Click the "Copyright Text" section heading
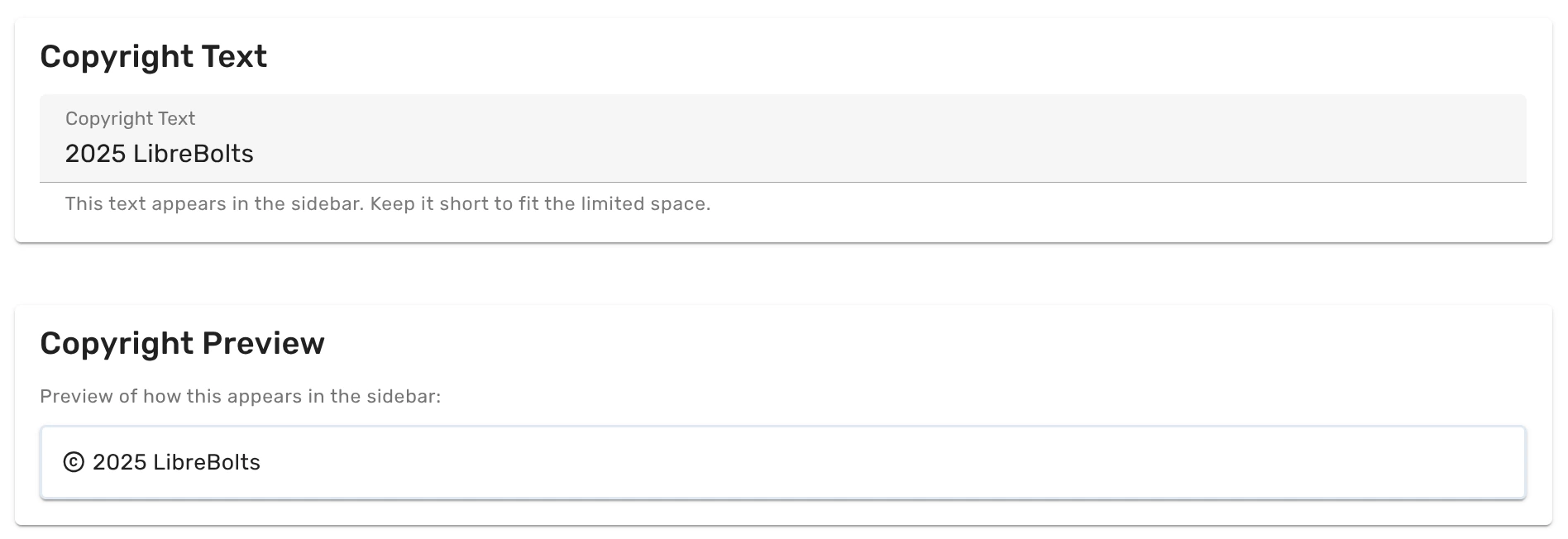This screenshot has width=1568, height=539. 153,56
